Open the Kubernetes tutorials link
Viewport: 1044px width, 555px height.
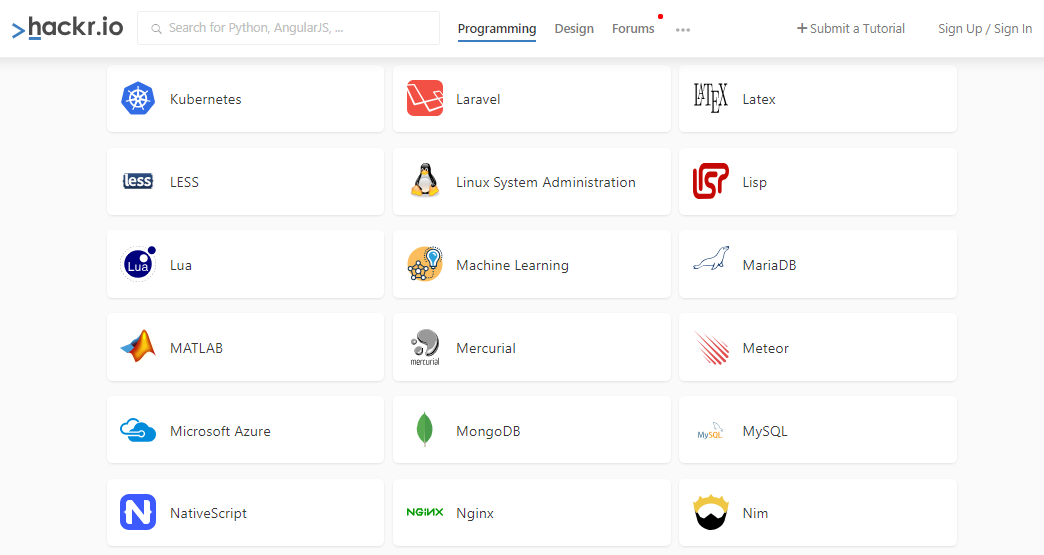(x=245, y=98)
